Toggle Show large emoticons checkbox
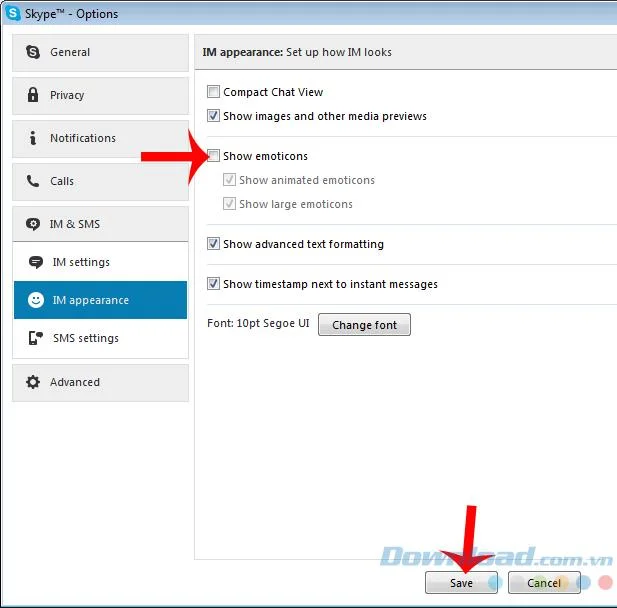The width and height of the screenshot is (617, 608). click(229, 204)
